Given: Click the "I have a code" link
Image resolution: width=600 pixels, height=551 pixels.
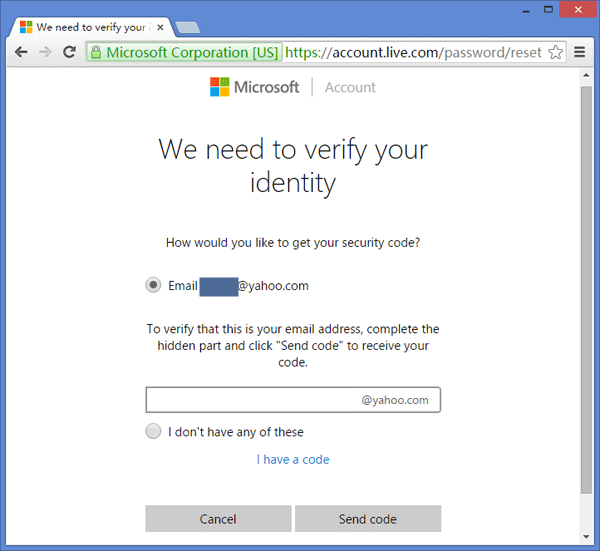Looking at the screenshot, I should tap(293, 460).
